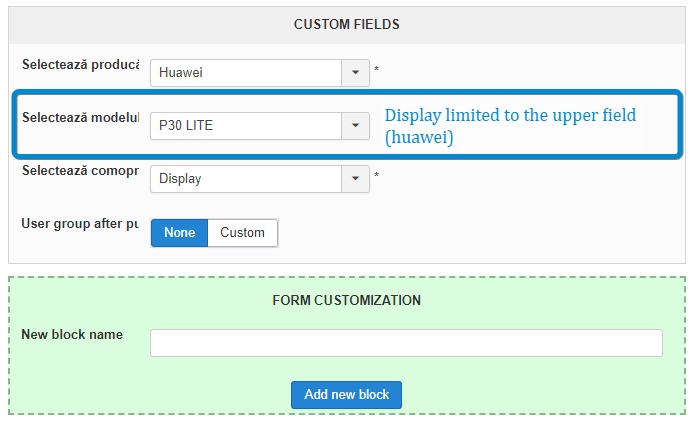693x429 pixels.
Task: Open the Huawei manufacturer combo box
Action: click(246, 73)
